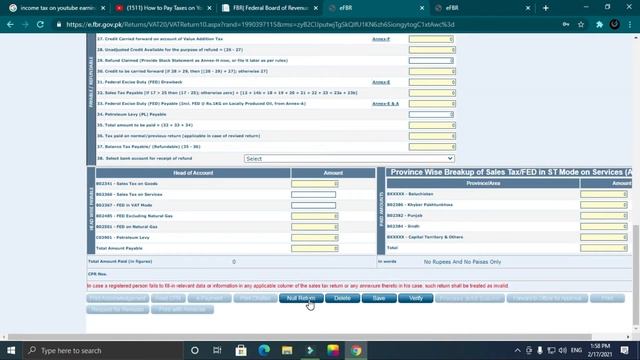Go forward in browser history
Viewport: 640px width, 360px height.
(25, 24)
